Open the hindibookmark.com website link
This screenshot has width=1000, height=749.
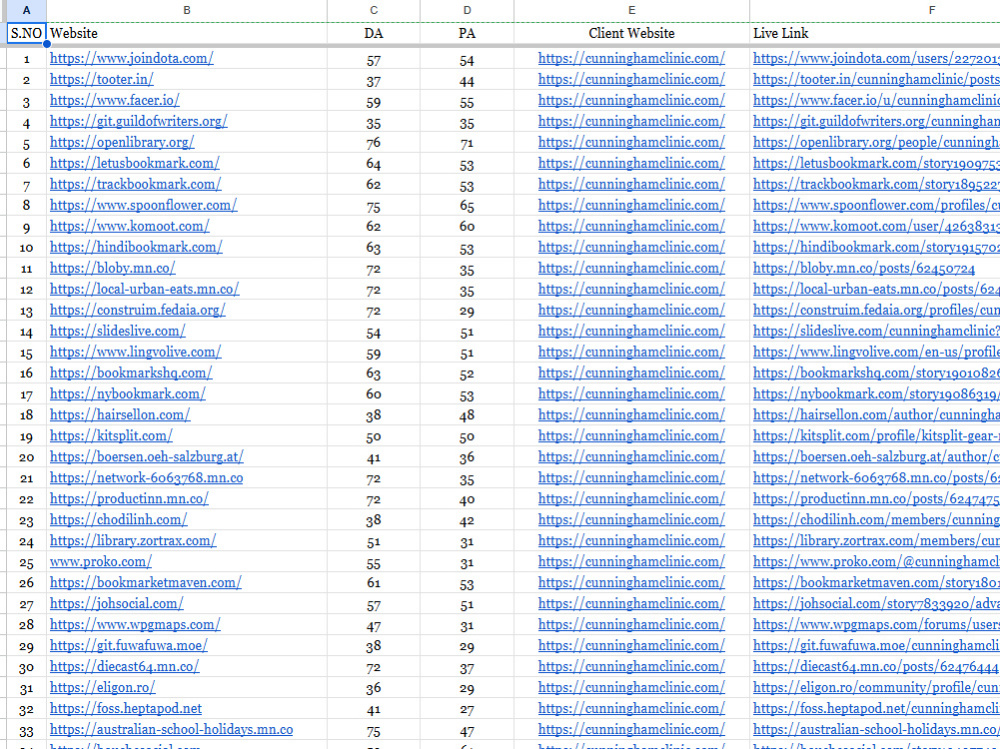(x=136, y=248)
